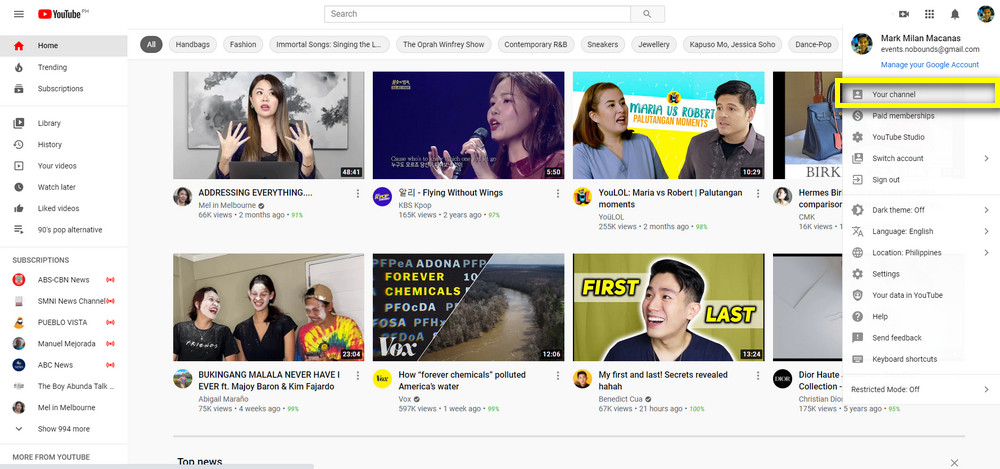Go to Home in sidebar
Image resolution: width=1000 pixels, height=469 pixels.
click(x=64, y=46)
